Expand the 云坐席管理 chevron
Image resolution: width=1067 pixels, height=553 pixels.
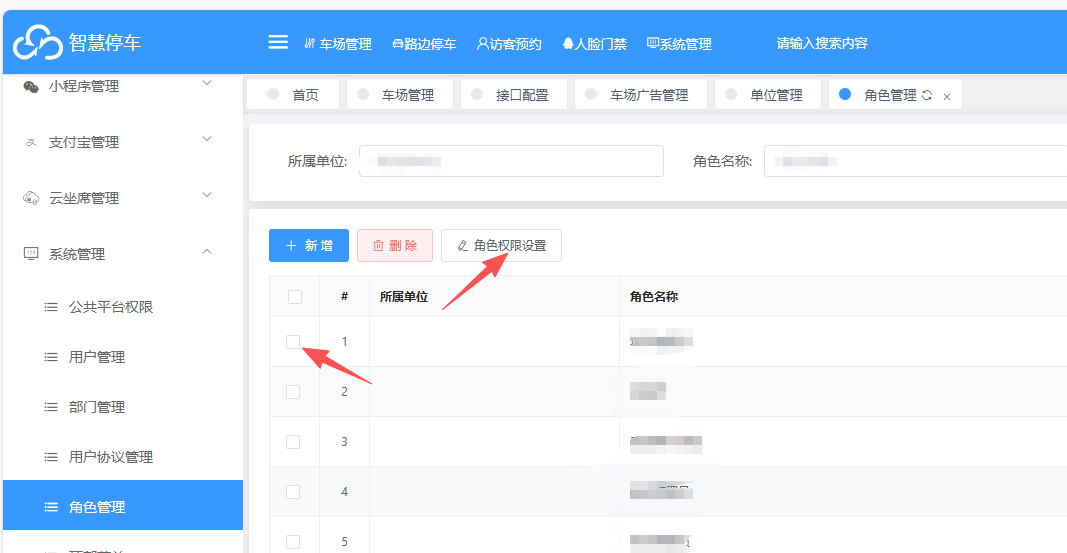[208, 195]
